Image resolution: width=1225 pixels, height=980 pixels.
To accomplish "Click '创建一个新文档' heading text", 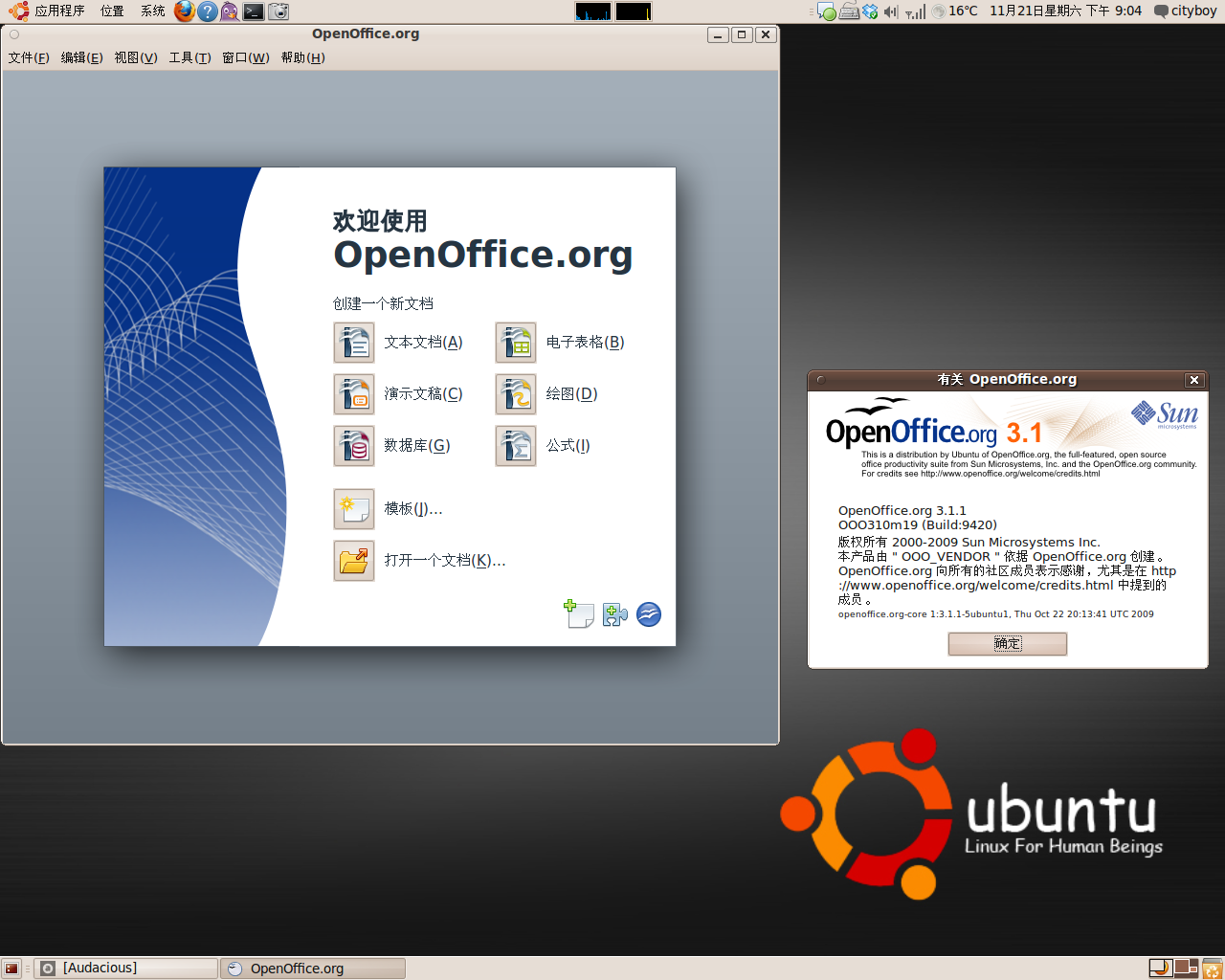I will [x=383, y=303].
